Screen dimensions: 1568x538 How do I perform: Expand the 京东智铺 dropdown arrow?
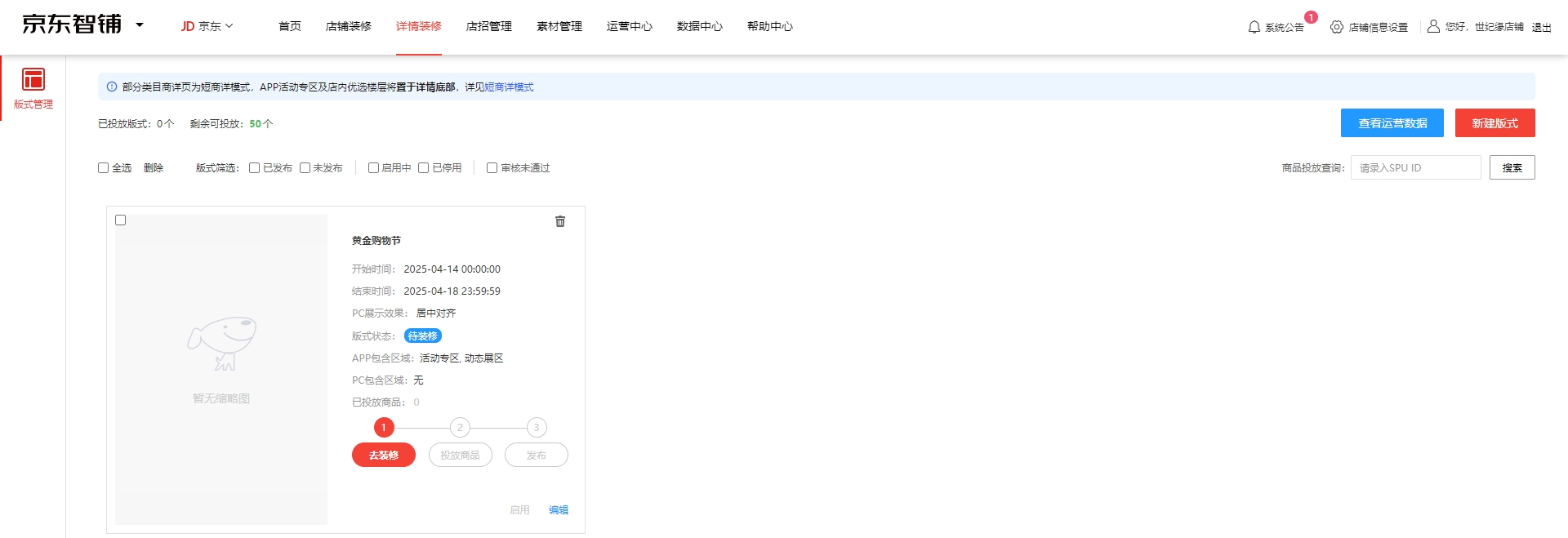[140, 25]
